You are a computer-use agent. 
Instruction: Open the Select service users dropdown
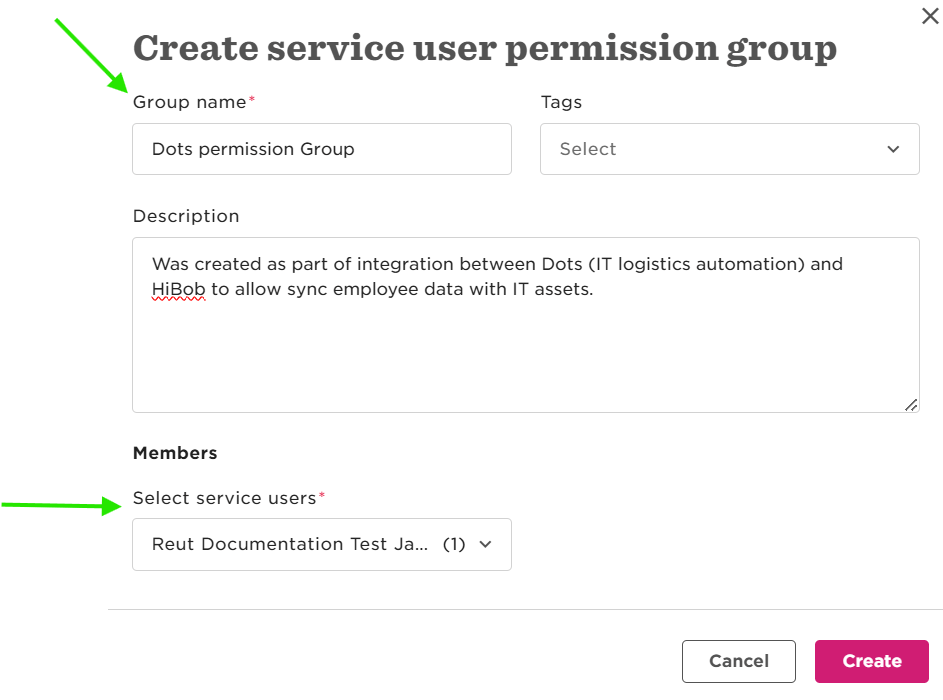[x=322, y=544]
